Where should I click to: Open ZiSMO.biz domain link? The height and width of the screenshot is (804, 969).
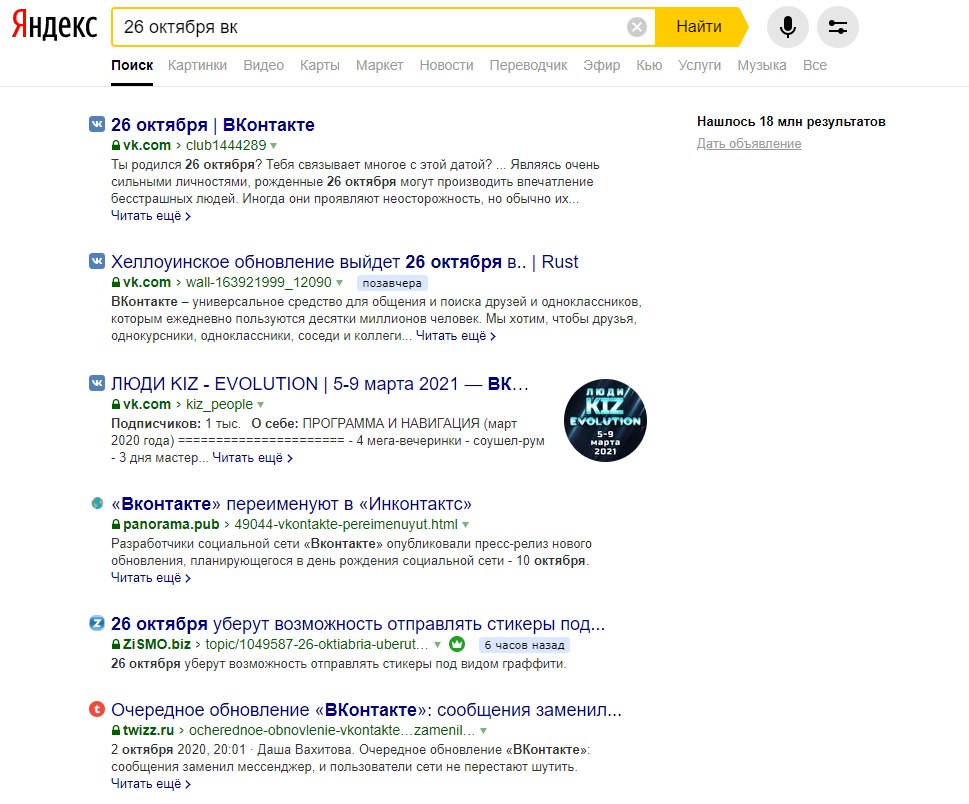(157, 644)
